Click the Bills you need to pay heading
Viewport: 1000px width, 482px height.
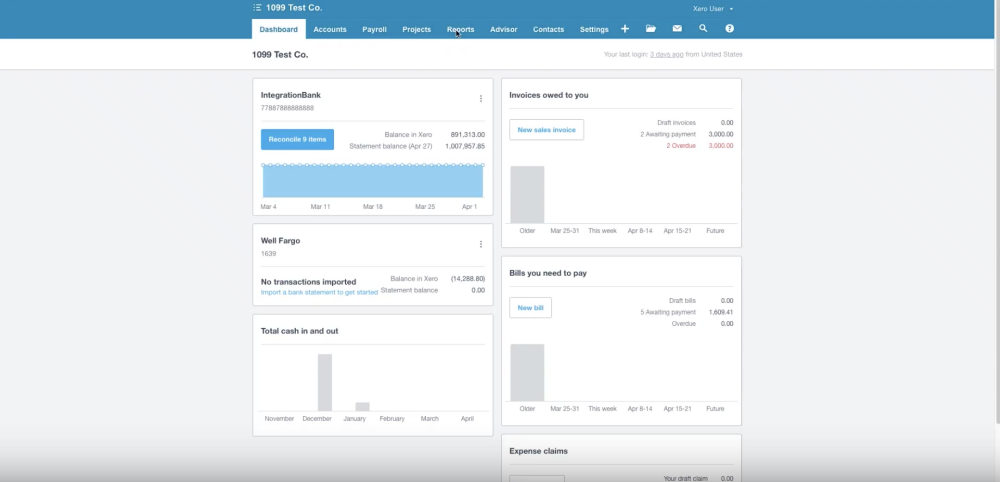pyautogui.click(x=548, y=273)
